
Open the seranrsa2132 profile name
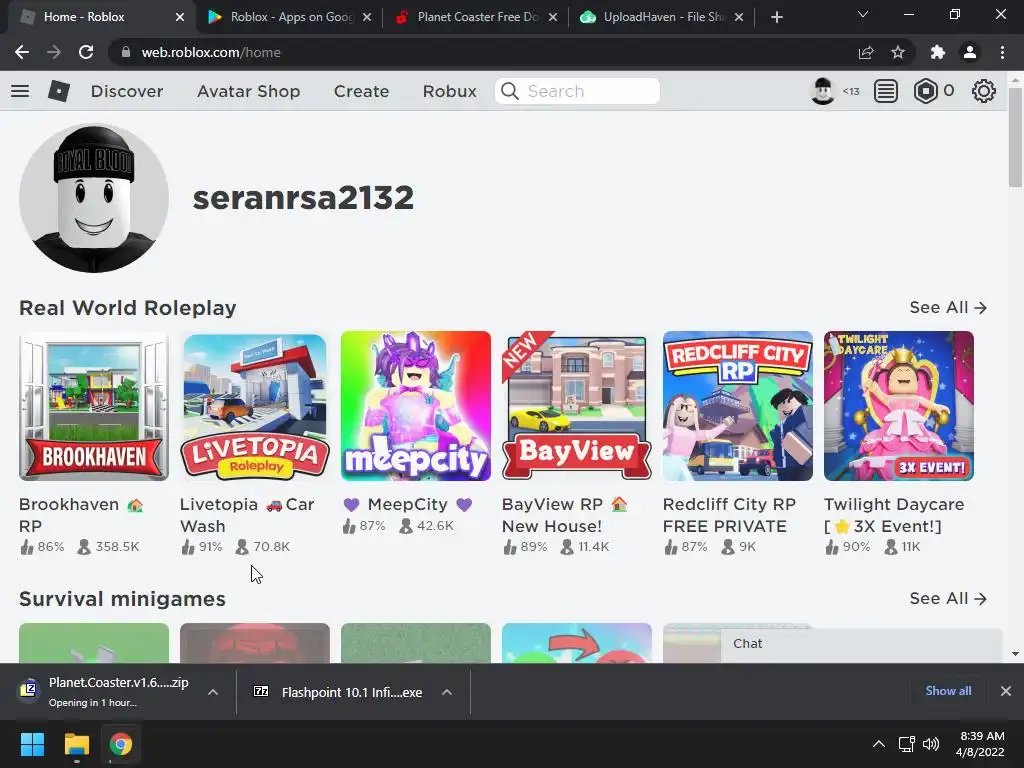click(303, 198)
